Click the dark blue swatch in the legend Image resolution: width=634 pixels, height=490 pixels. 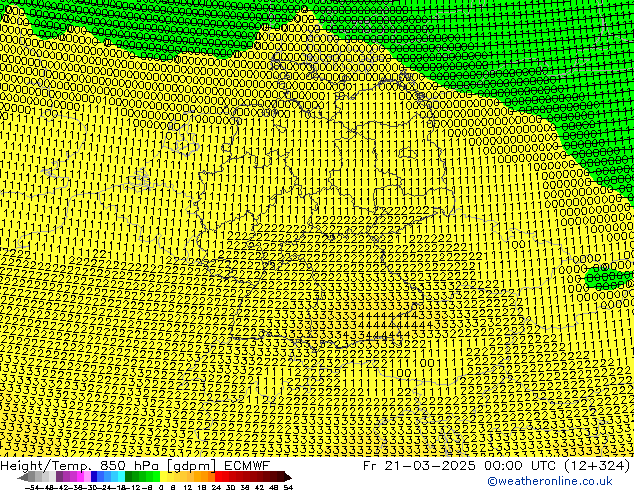coord(94,477)
